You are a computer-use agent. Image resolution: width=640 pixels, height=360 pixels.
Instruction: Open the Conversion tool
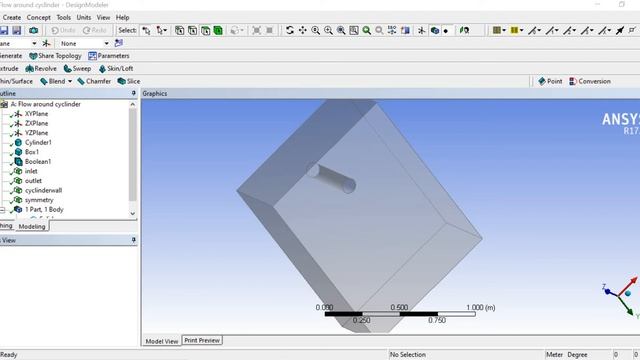pyautogui.click(x=590, y=81)
